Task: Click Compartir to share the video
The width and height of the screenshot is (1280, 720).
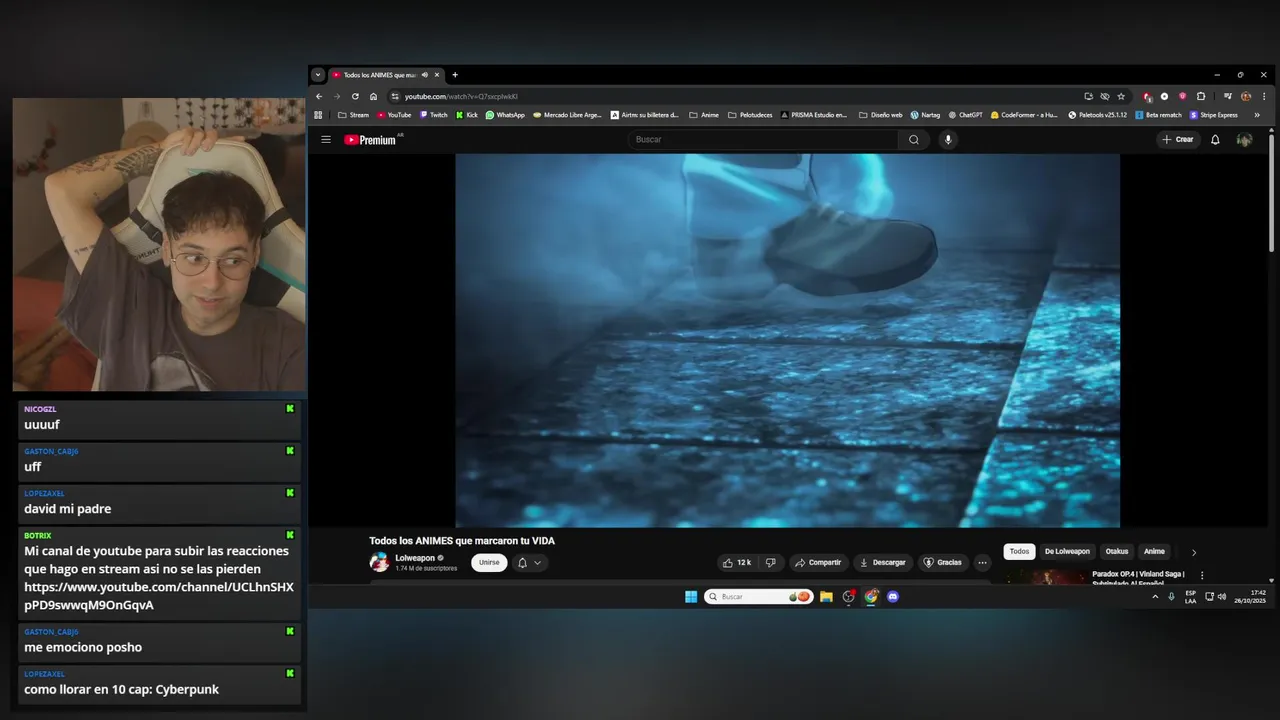Action: pyautogui.click(x=817, y=563)
